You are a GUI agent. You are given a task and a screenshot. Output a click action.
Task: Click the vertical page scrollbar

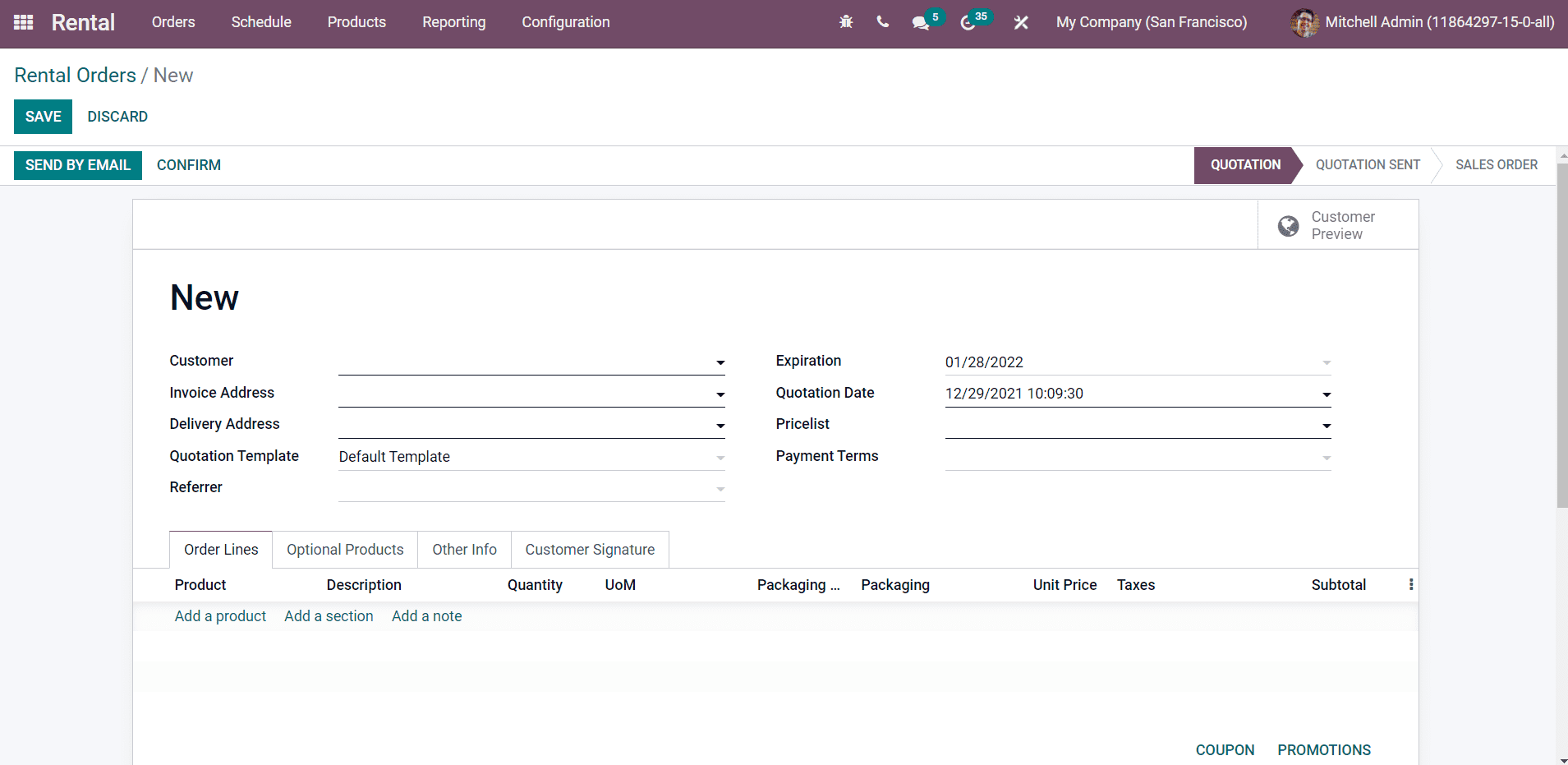coord(1561,337)
